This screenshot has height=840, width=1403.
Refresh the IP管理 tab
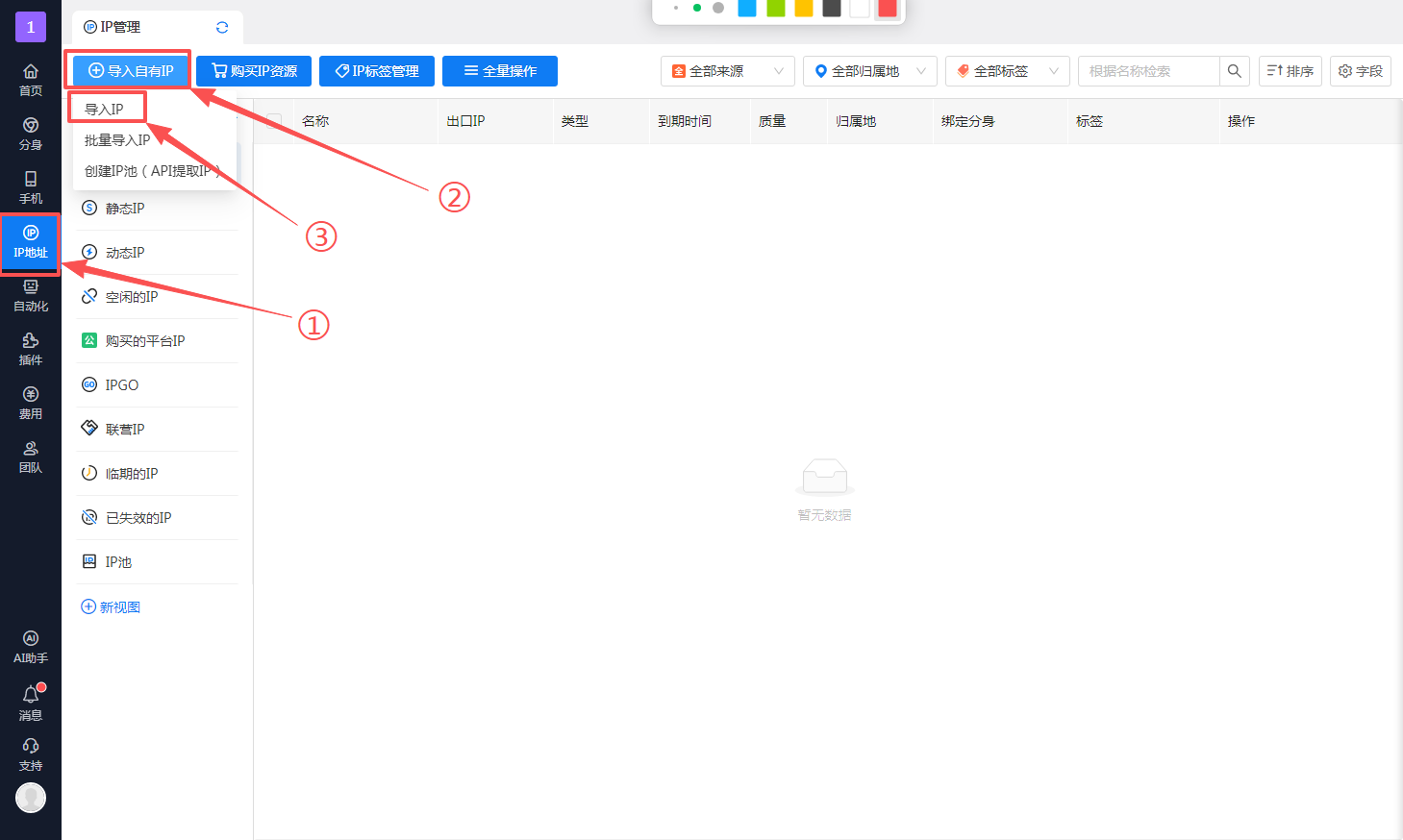222,27
